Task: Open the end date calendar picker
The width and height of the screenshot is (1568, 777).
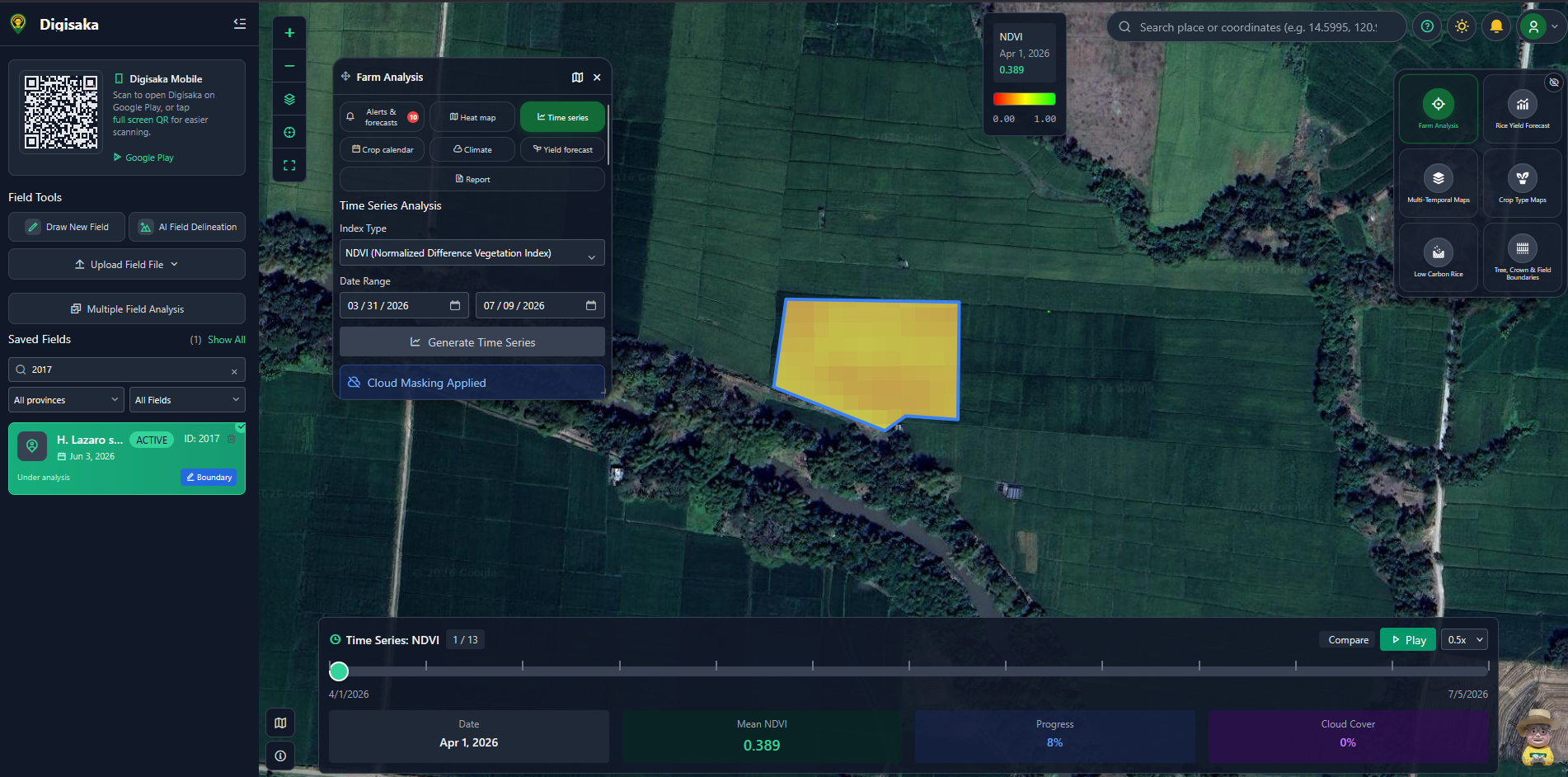Action: pos(591,305)
